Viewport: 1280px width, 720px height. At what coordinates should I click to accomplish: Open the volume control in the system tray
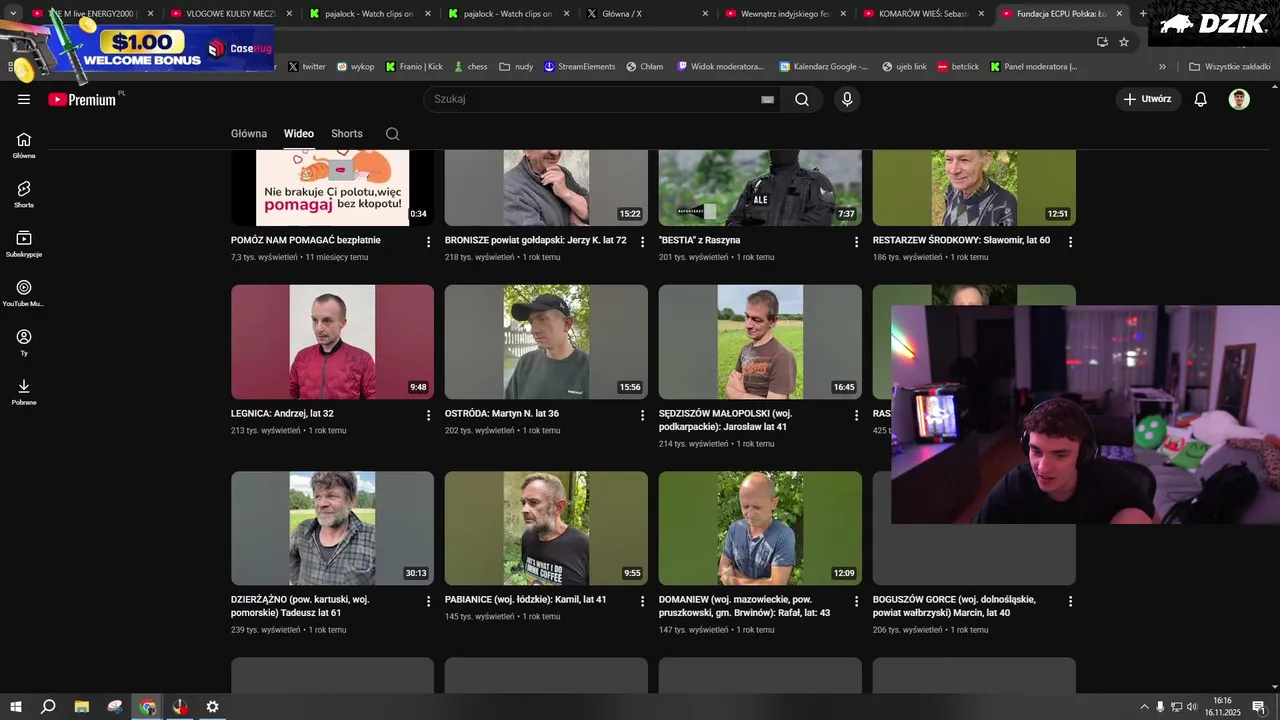[1192, 707]
